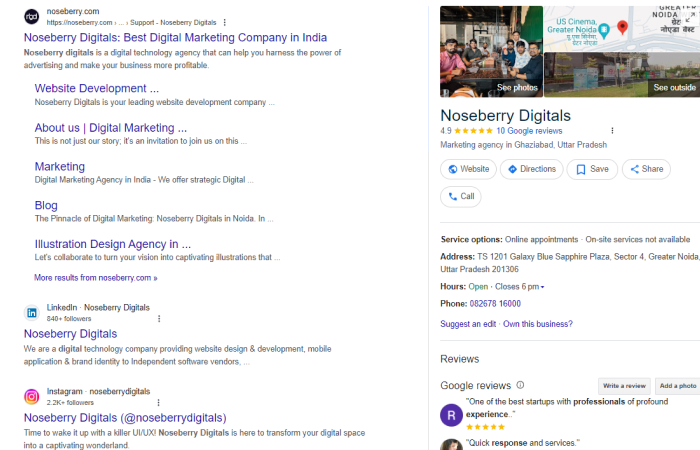The width and height of the screenshot is (700, 450).
Task: Share the Noseberry Digitals listing
Action: click(645, 169)
